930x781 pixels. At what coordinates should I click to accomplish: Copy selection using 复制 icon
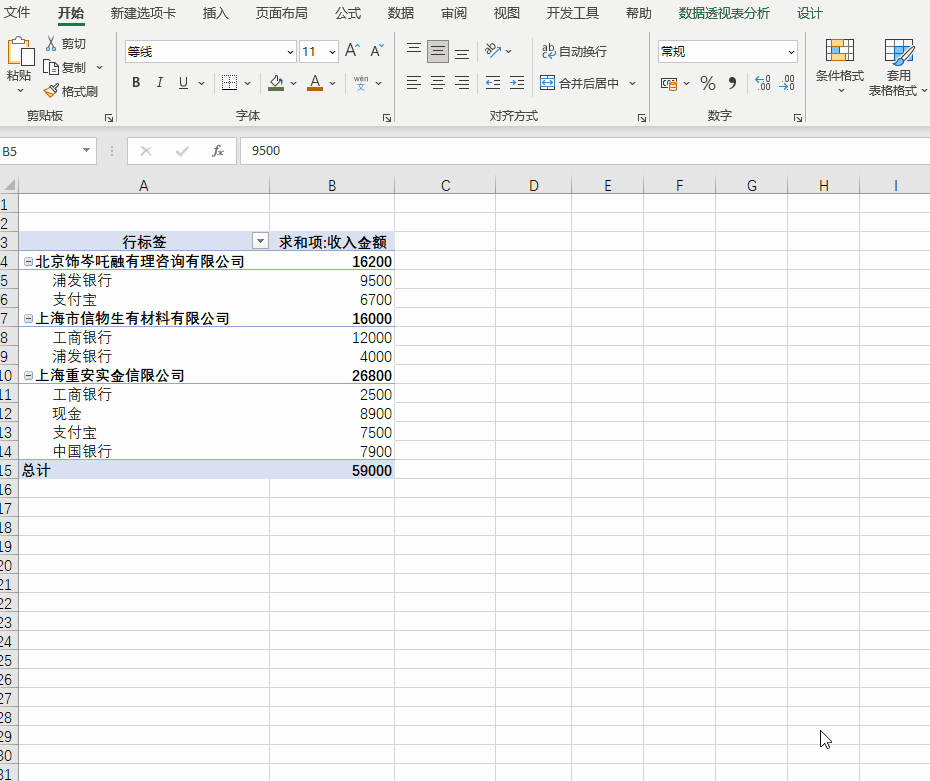tap(52, 68)
